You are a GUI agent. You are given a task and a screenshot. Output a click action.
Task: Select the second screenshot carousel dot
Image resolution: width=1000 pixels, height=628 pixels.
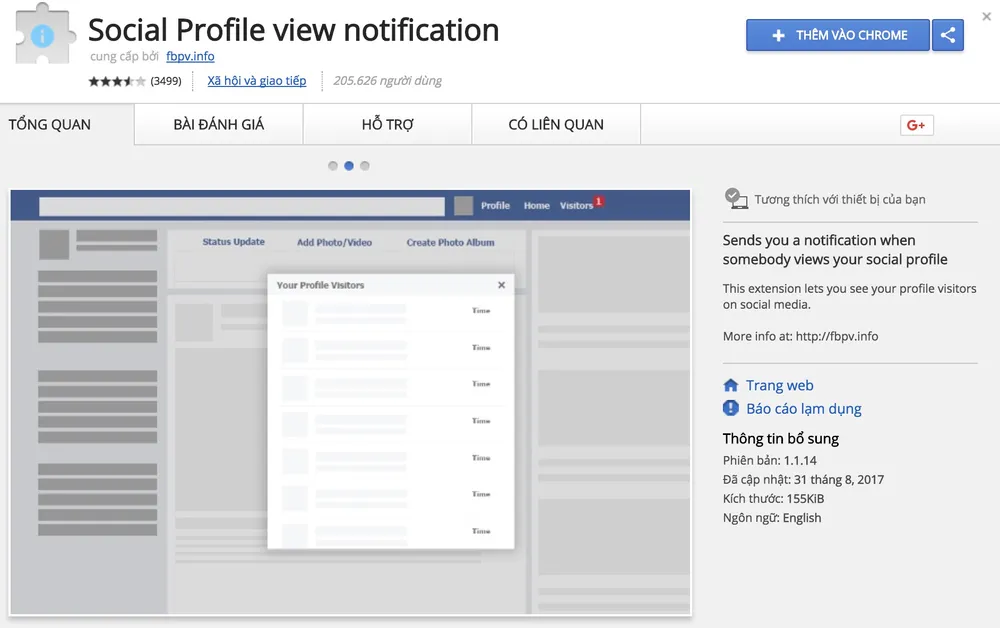point(349,166)
